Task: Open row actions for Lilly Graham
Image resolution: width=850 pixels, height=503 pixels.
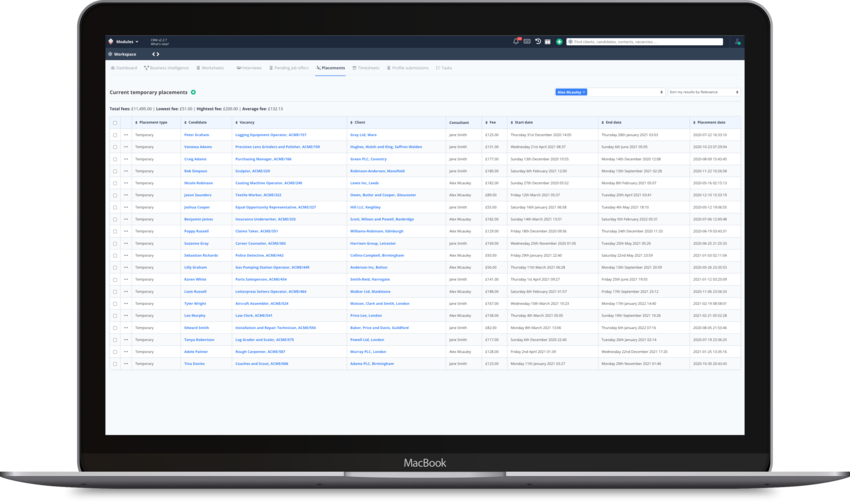Action: click(x=126, y=267)
